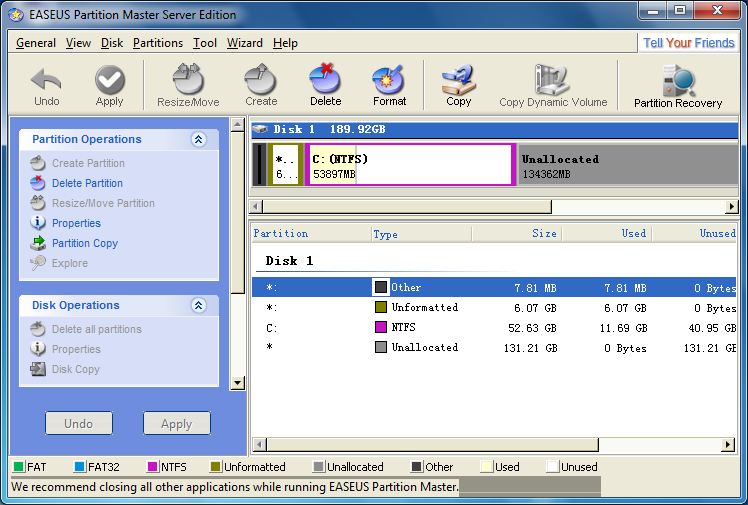Click the Unused legend color swatch
The width and height of the screenshot is (748, 505).
click(552, 466)
